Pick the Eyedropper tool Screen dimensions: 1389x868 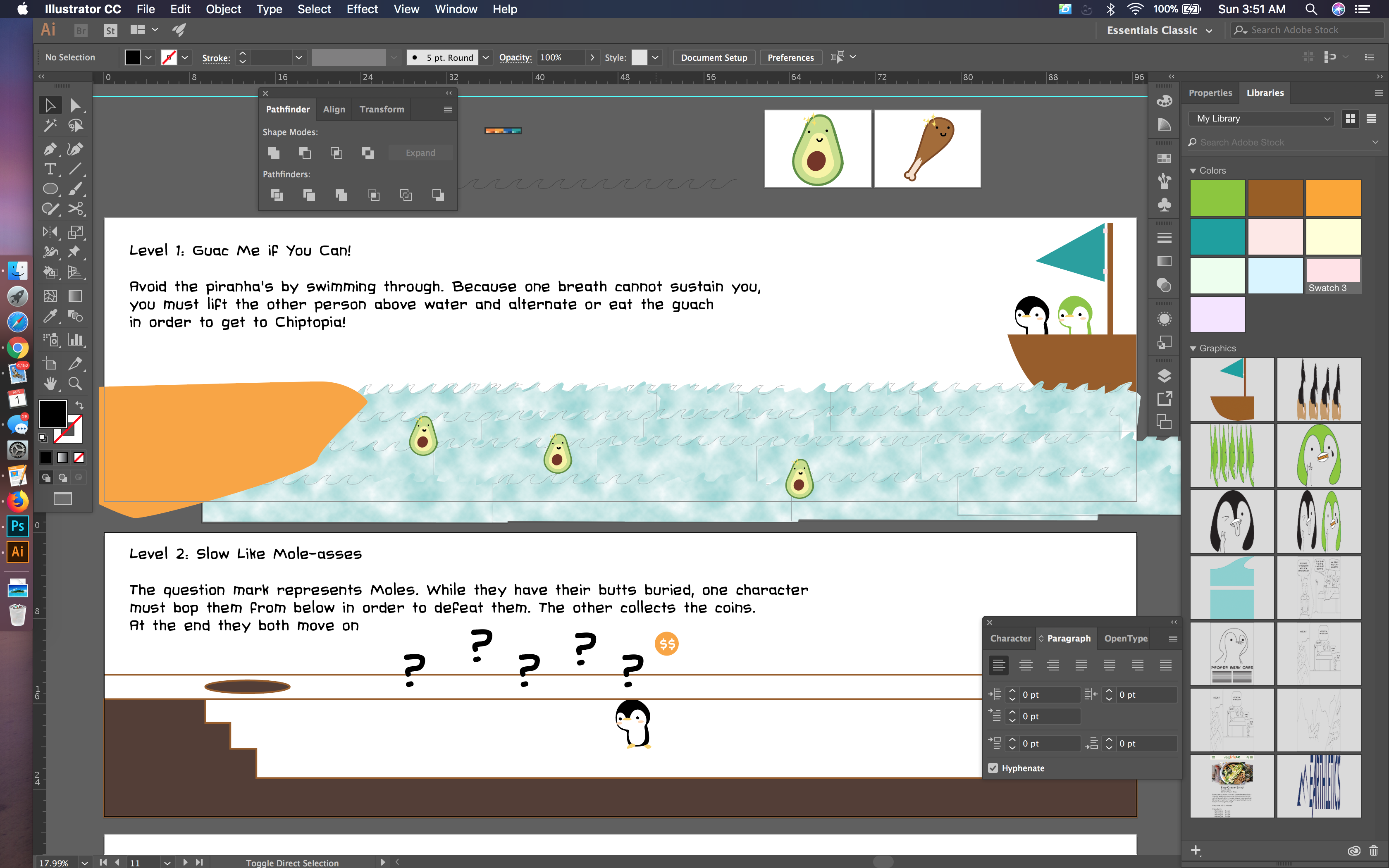coord(50,316)
